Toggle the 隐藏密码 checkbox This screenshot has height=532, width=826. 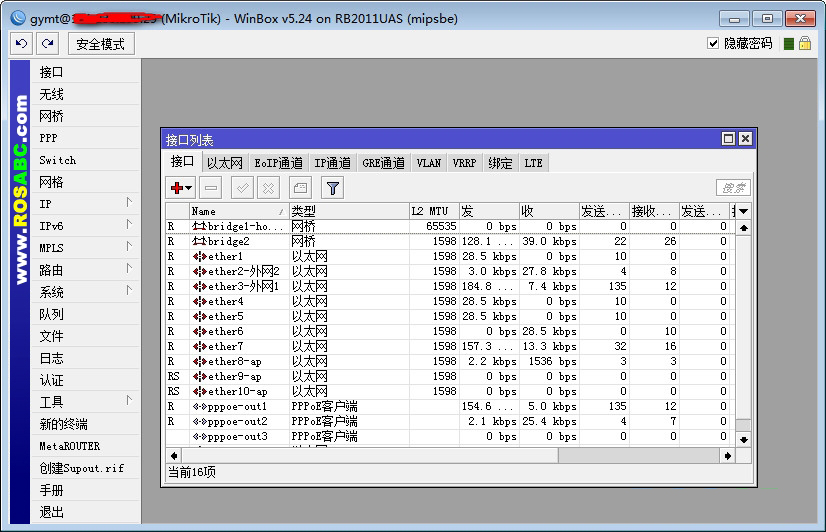point(713,43)
